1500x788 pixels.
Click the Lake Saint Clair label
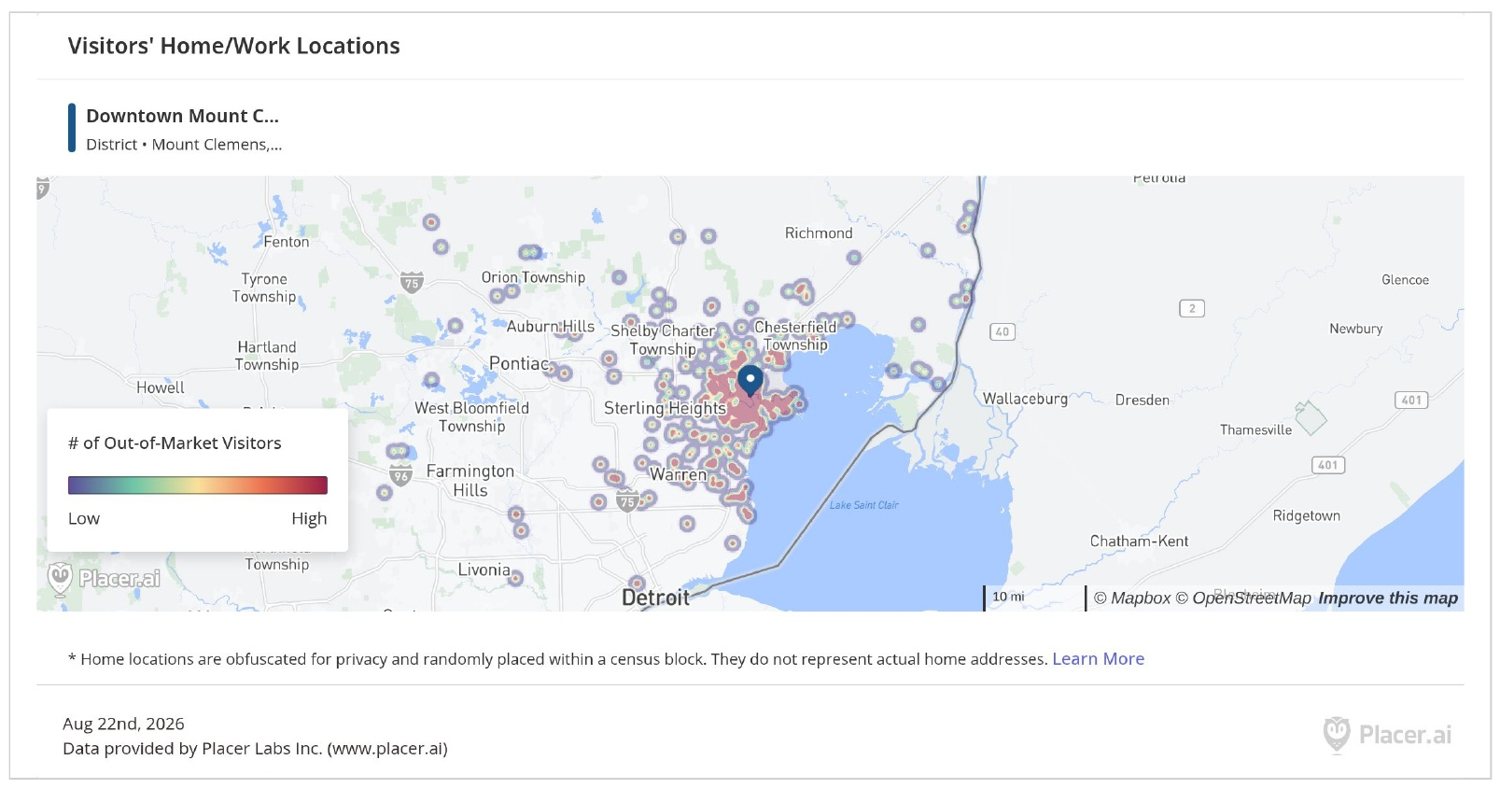coord(864,505)
